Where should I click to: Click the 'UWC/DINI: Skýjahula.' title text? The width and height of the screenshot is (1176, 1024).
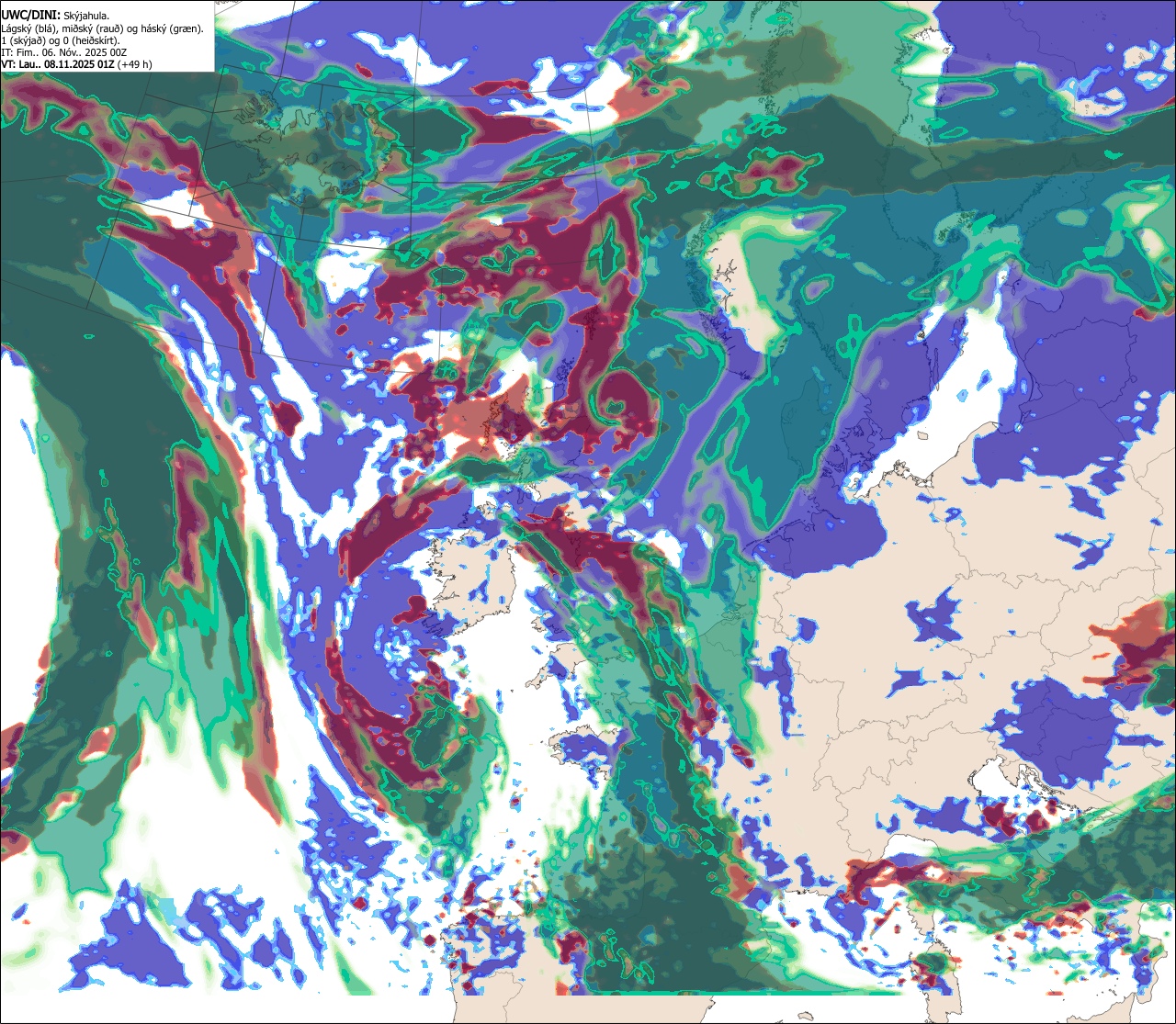coord(55,15)
